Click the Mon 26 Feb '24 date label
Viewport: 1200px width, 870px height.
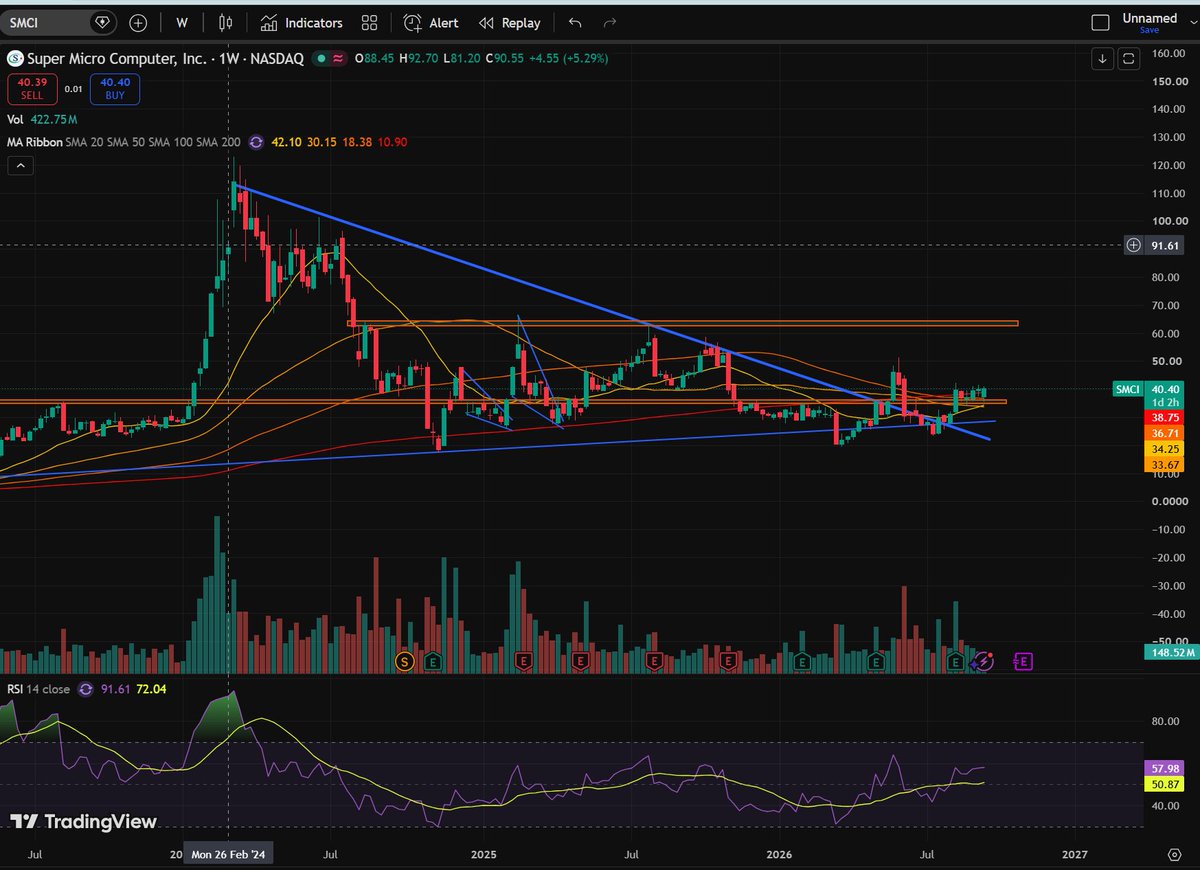230,855
